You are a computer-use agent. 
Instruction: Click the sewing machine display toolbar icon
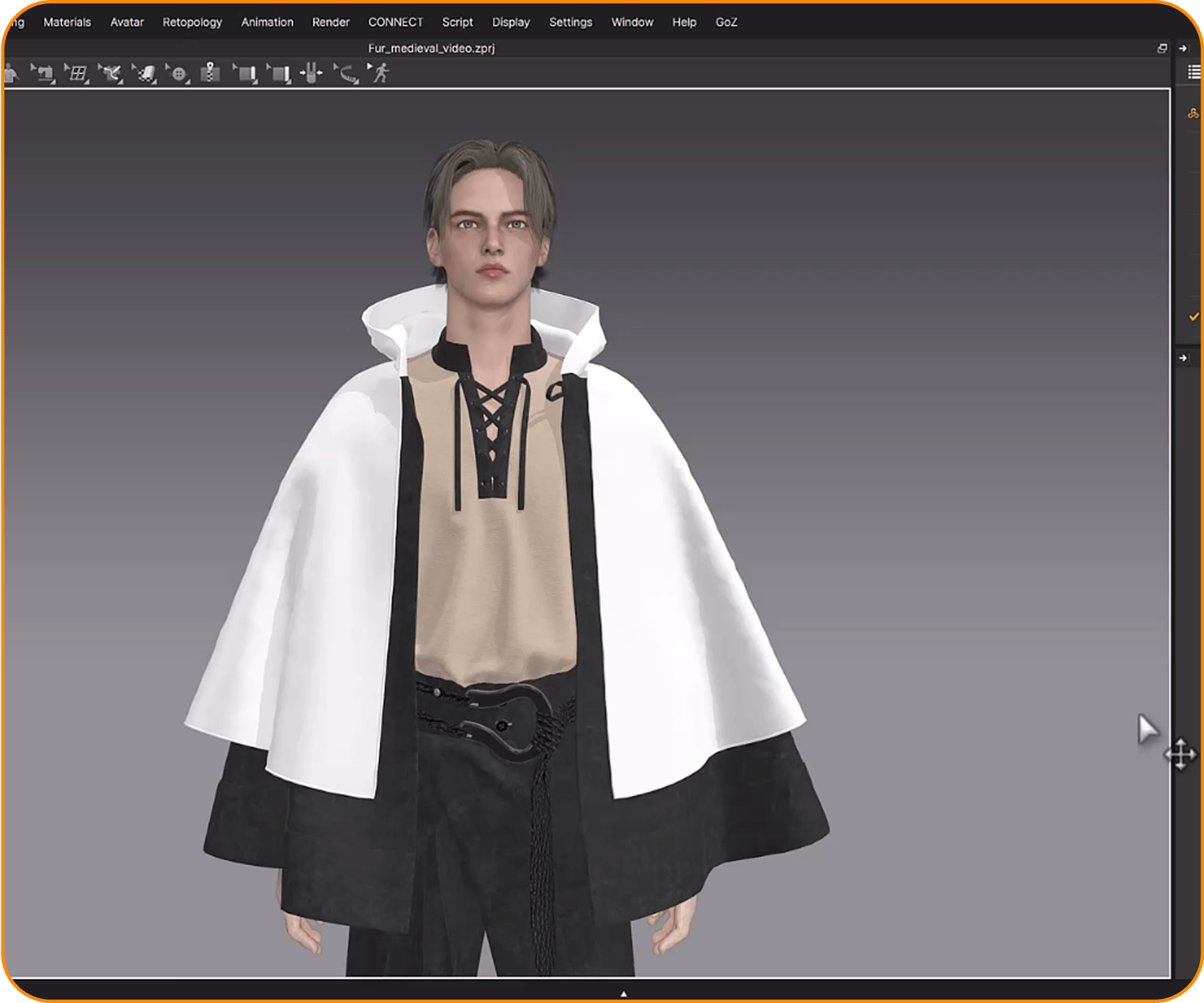45,73
